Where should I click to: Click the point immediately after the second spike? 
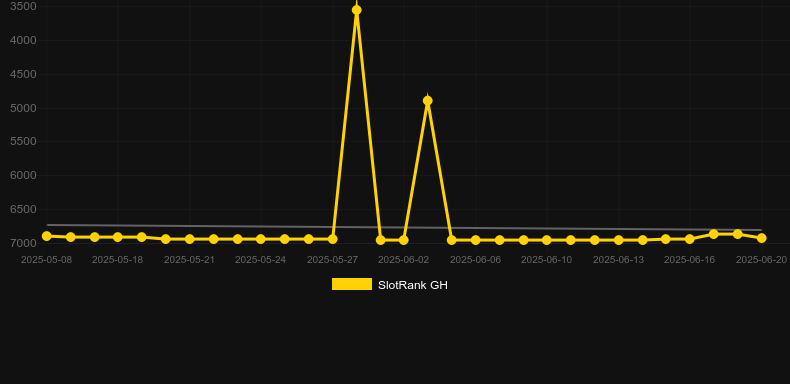[452, 240]
